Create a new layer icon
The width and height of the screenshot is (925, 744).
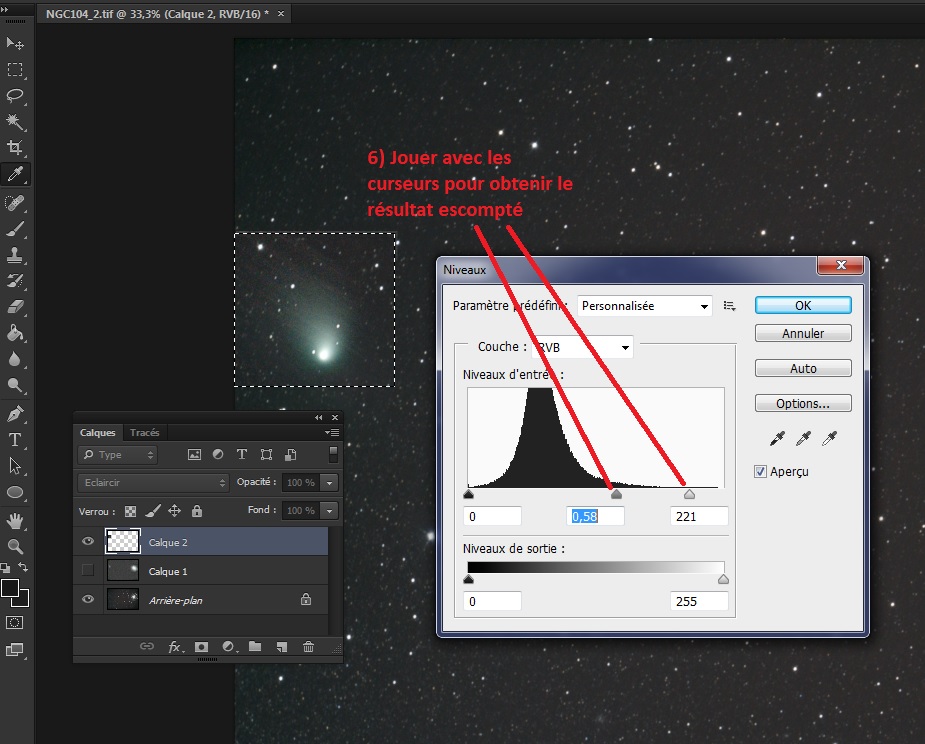(282, 647)
